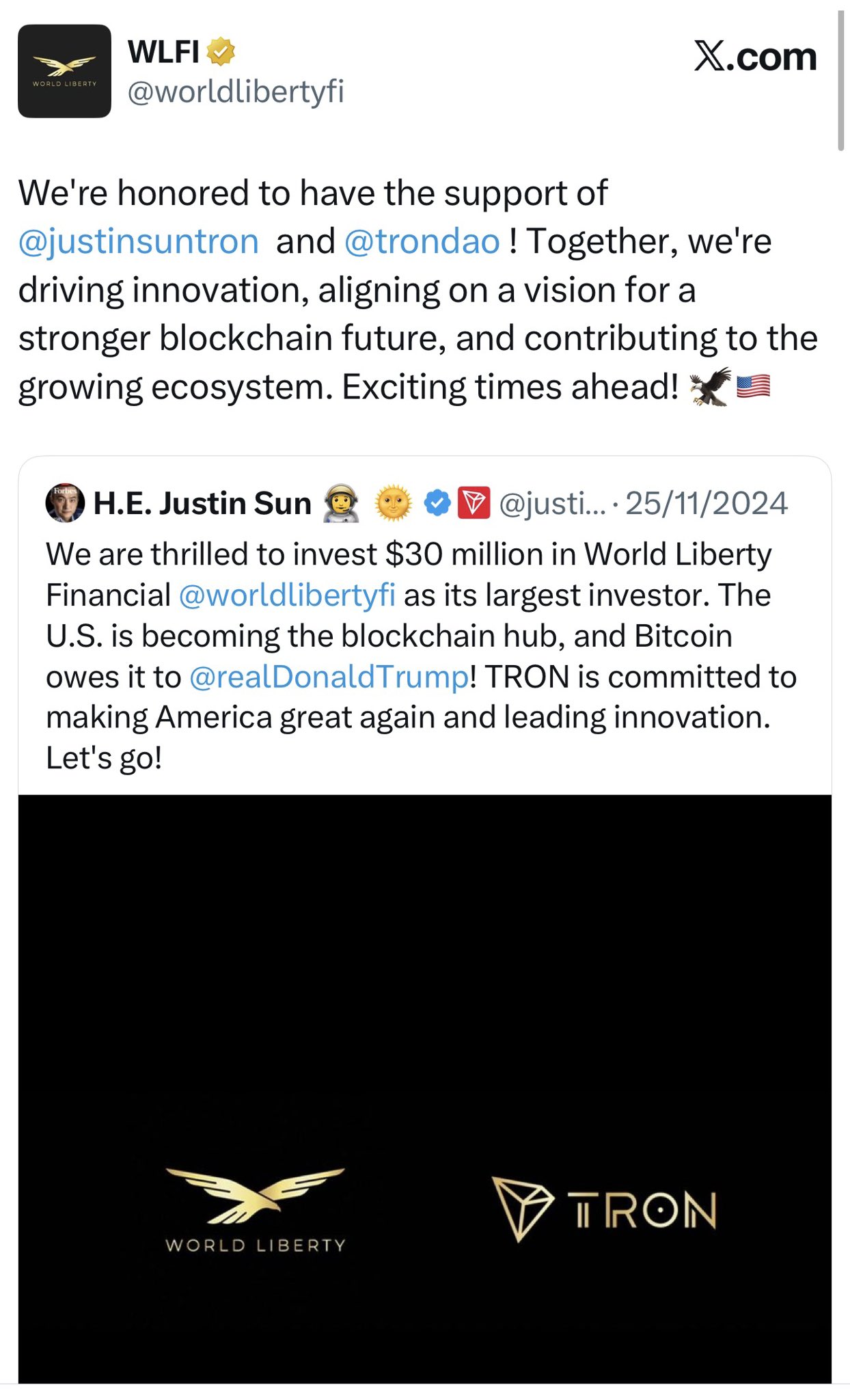
Task: Open the @justinsuntron mention
Action: pos(139,241)
